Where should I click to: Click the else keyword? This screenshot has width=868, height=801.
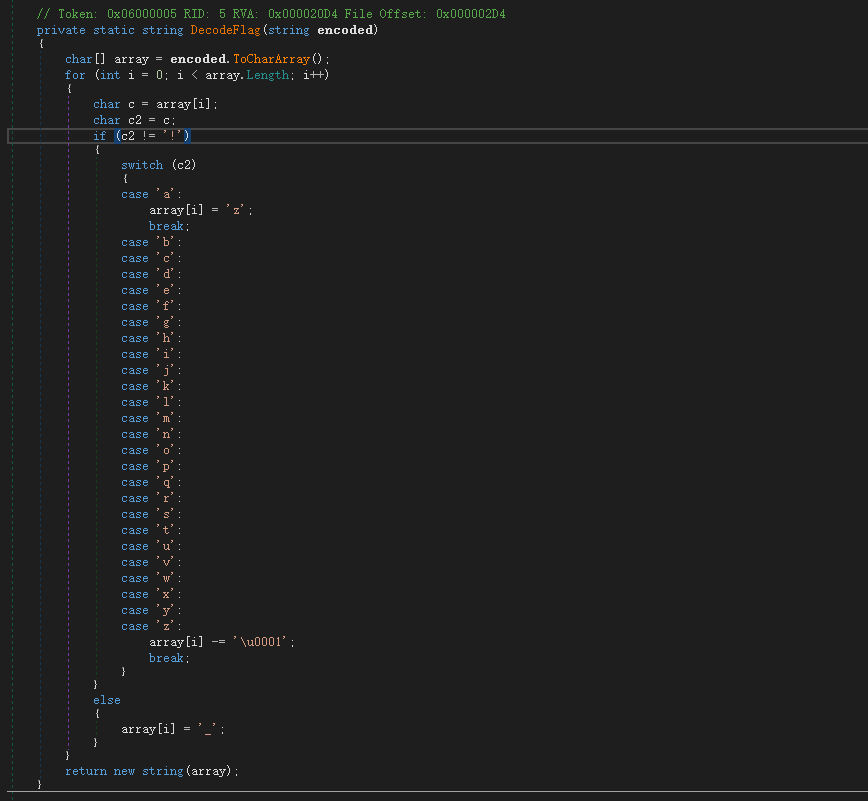[x=106, y=700]
